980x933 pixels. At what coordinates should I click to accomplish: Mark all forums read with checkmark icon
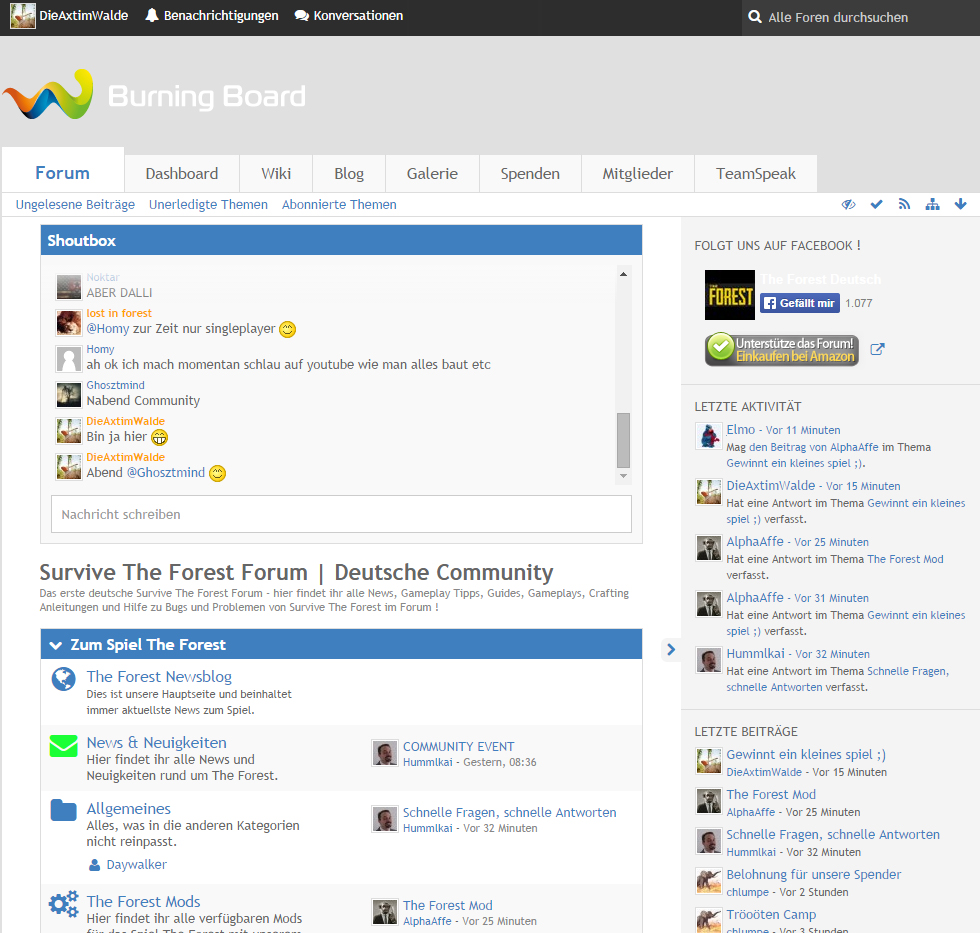coord(877,204)
